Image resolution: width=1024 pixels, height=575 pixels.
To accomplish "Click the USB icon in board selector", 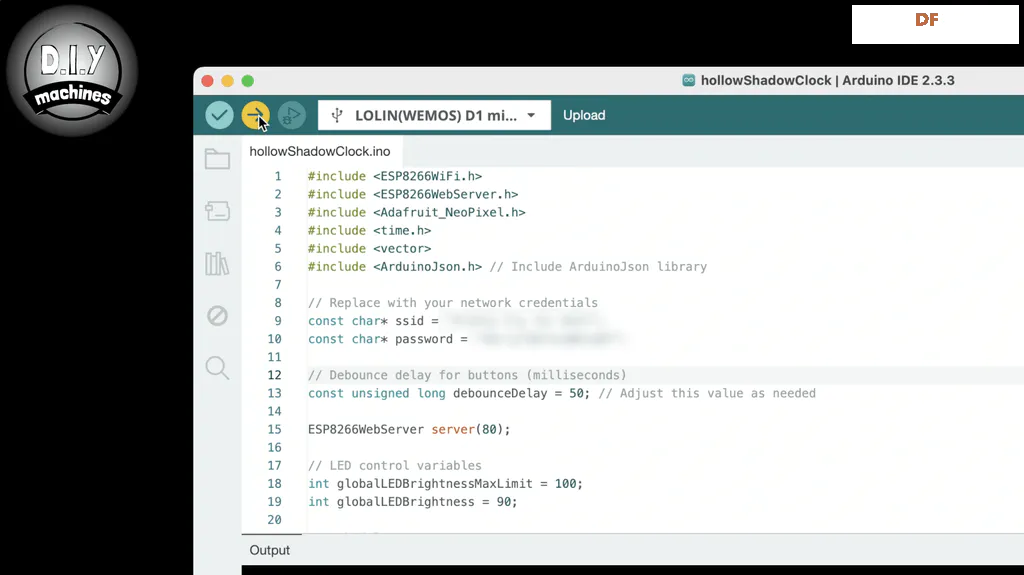I will (x=337, y=116).
